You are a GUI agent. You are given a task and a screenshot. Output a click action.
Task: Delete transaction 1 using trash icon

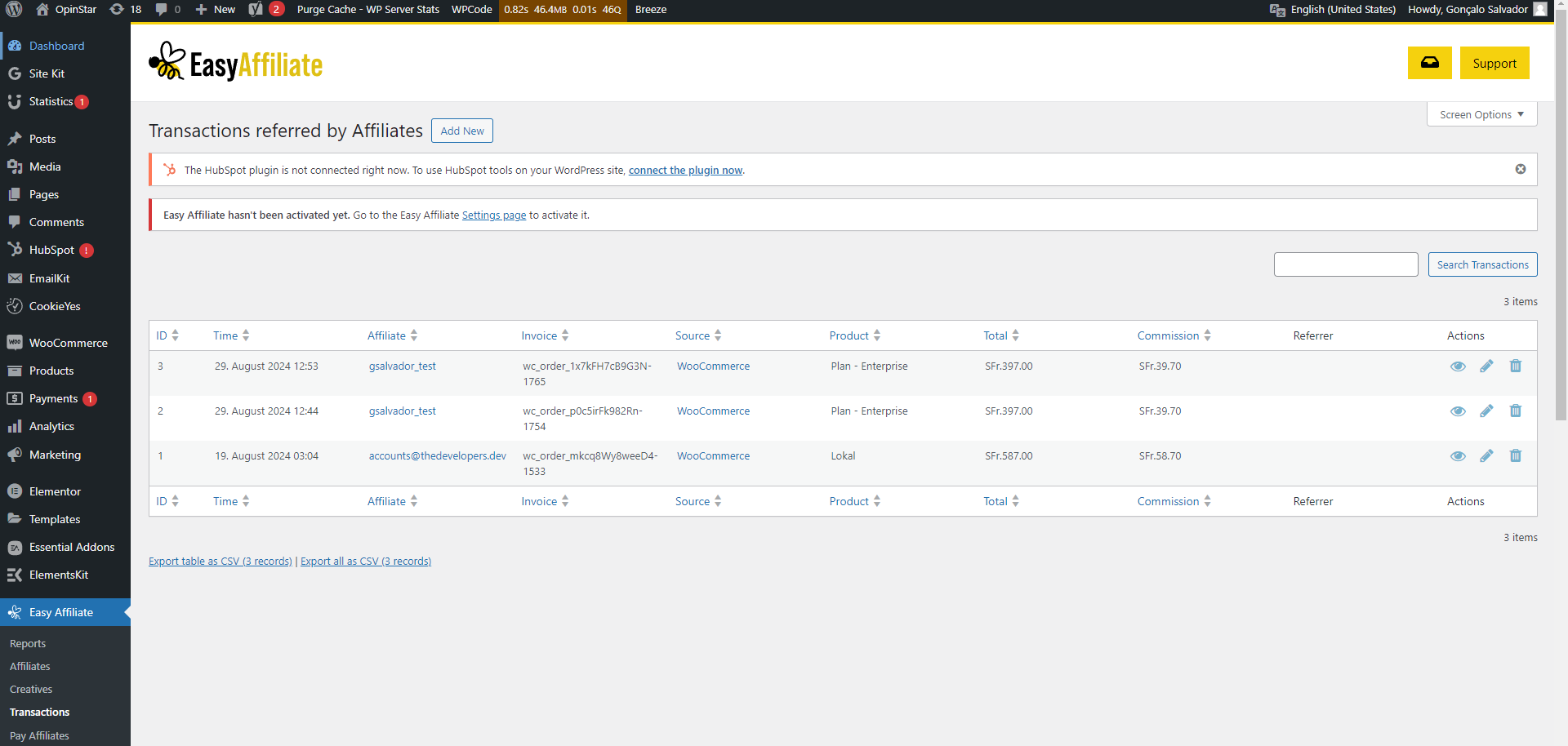(x=1515, y=456)
